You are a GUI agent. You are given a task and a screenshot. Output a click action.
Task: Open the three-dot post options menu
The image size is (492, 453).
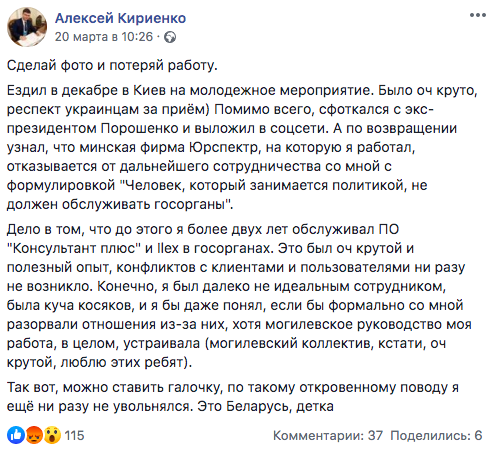[478, 15]
